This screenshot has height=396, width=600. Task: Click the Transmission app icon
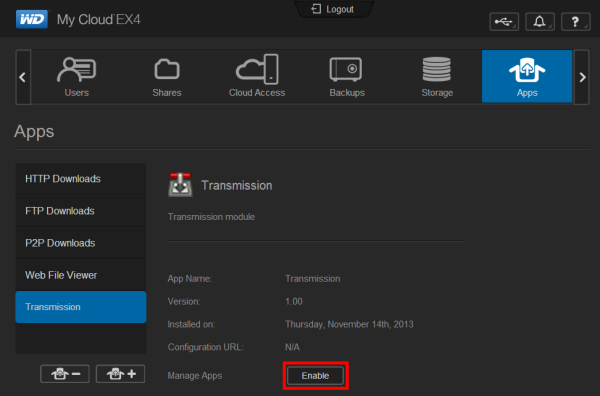180,185
